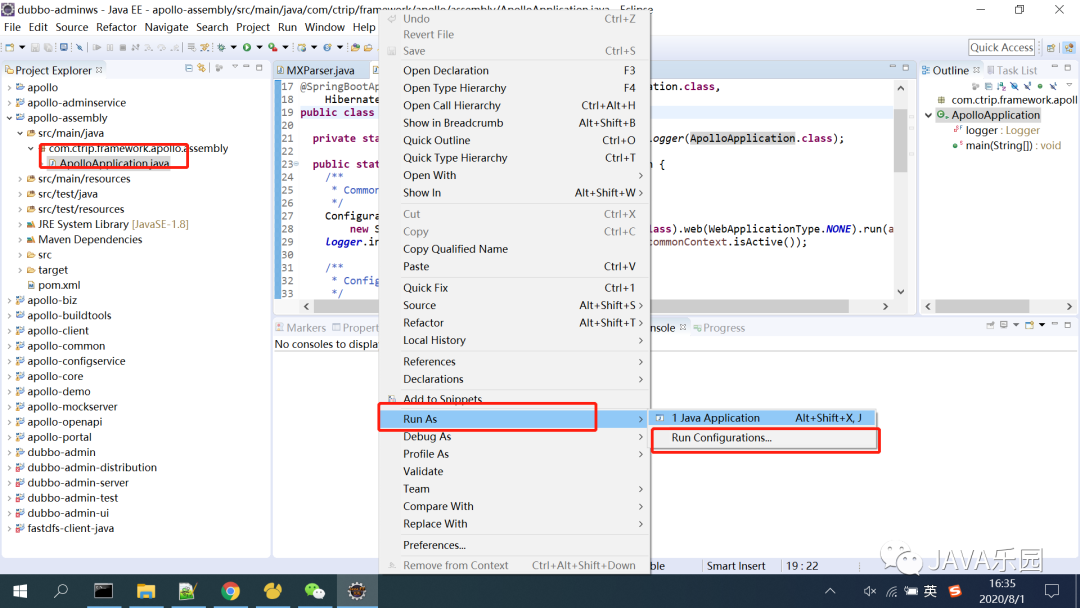1080x608 pixels.
Task: Toggle Hide Non-Public Members green dot in Outline
Action: tap(1040, 86)
